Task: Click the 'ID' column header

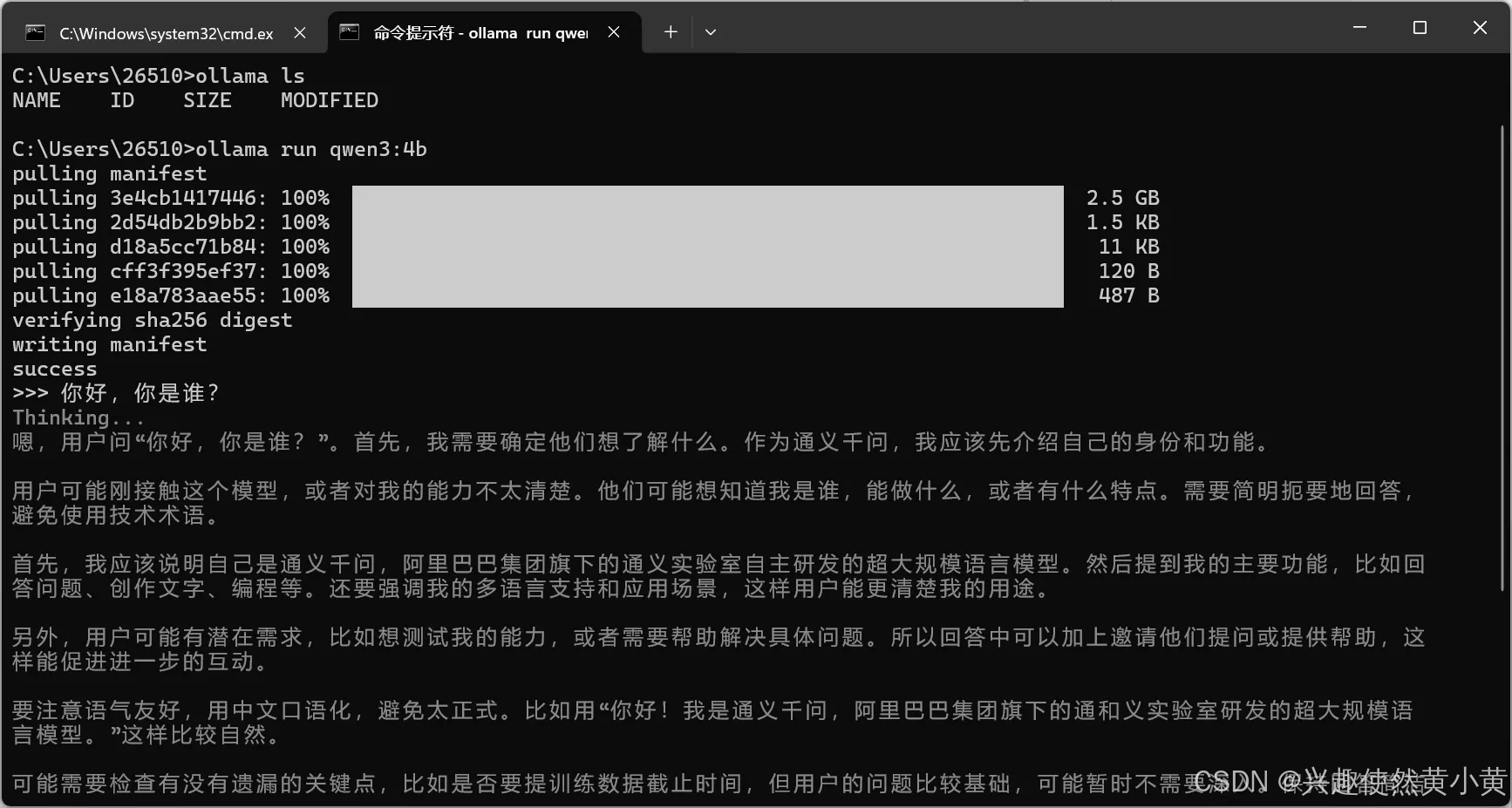Action: 122,100
